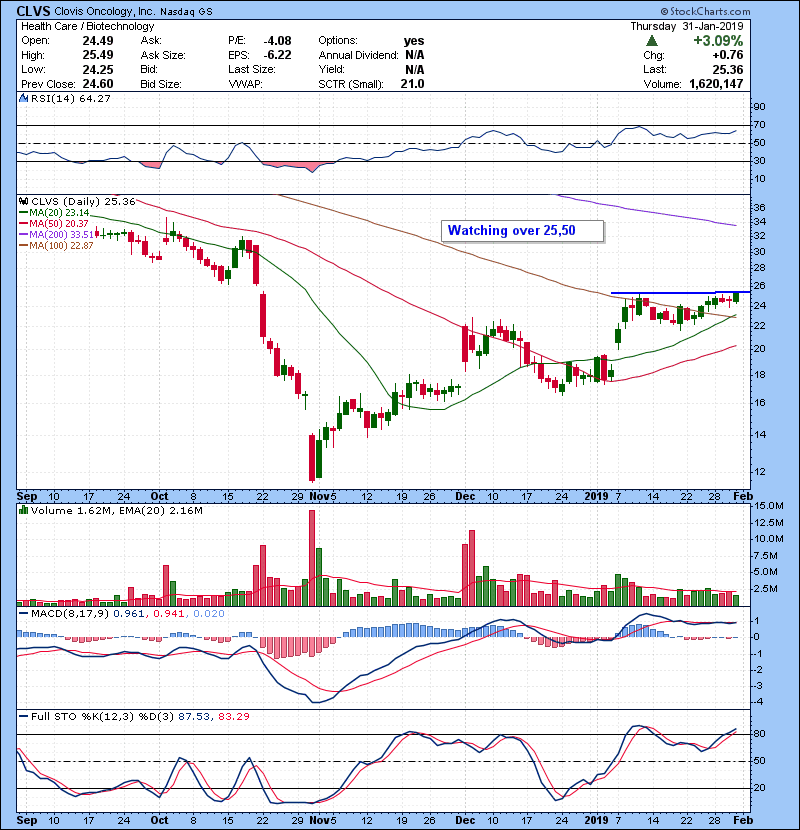Click the MACD(8,17,9) indicator label
The height and width of the screenshot is (830, 800).
tap(70, 614)
